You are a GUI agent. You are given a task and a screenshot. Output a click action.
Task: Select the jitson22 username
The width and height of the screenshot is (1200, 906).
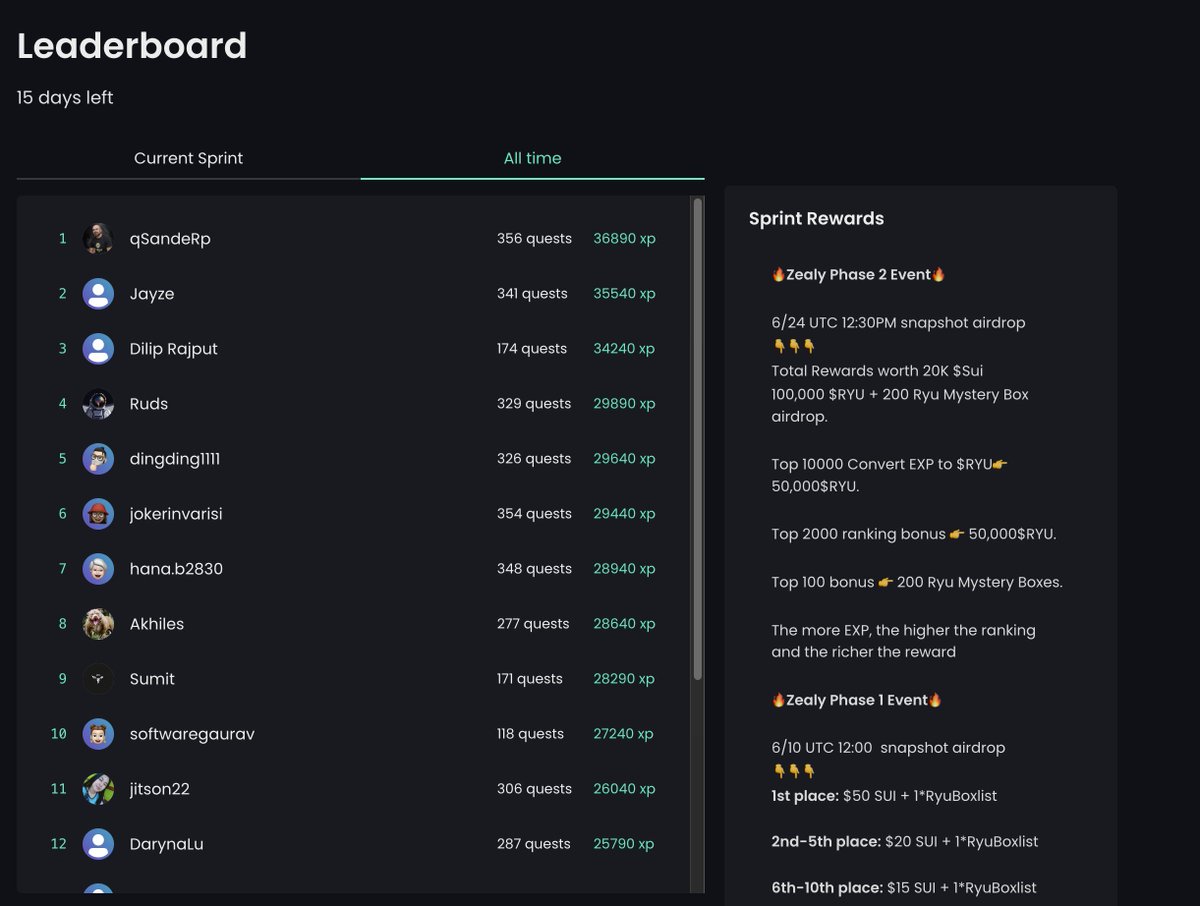pos(160,789)
